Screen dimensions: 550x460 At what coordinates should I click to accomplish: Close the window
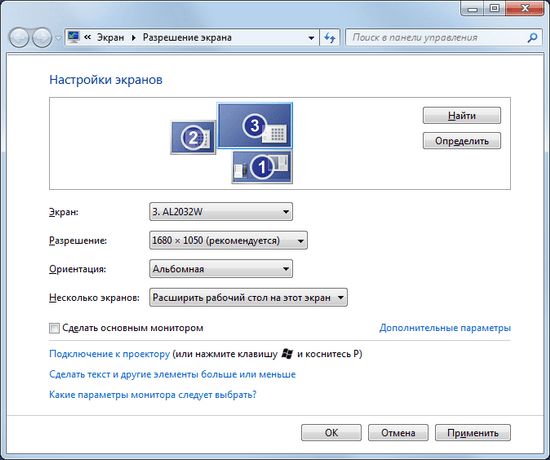click(x=525, y=8)
